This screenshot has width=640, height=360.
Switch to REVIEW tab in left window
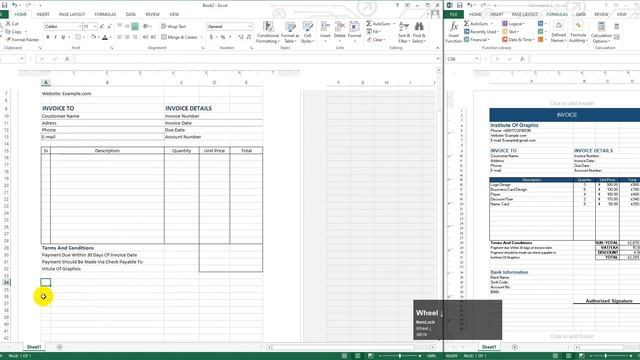pyautogui.click(x=153, y=14)
